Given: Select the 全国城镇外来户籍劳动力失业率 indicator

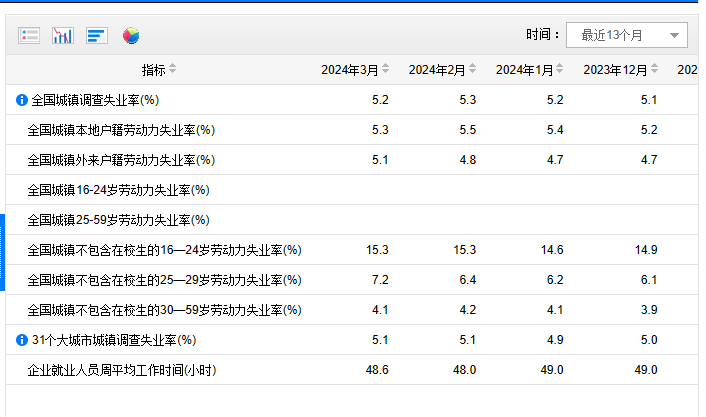Looking at the screenshot, I should pyautogui.click(x=121, y=160).
